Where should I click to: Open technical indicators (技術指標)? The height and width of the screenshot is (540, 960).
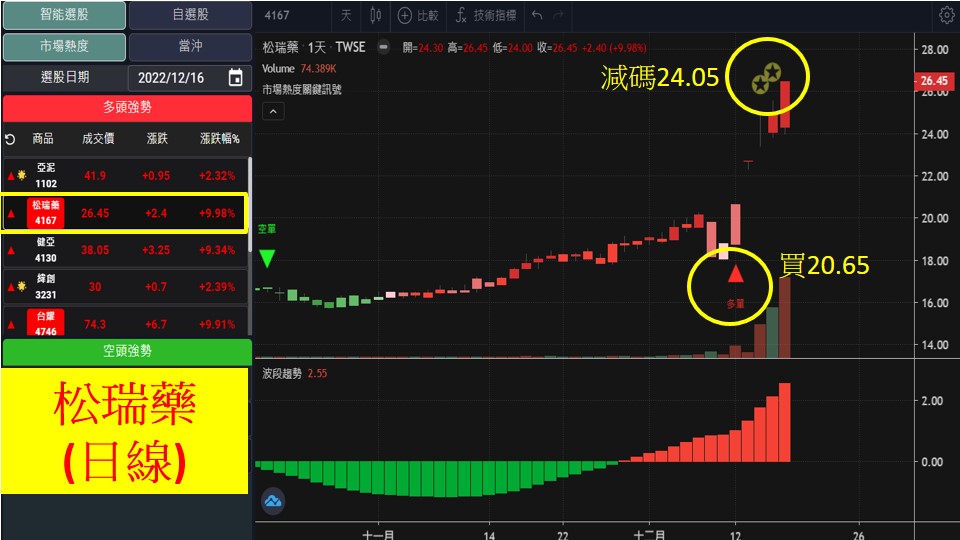coord(485,15)
